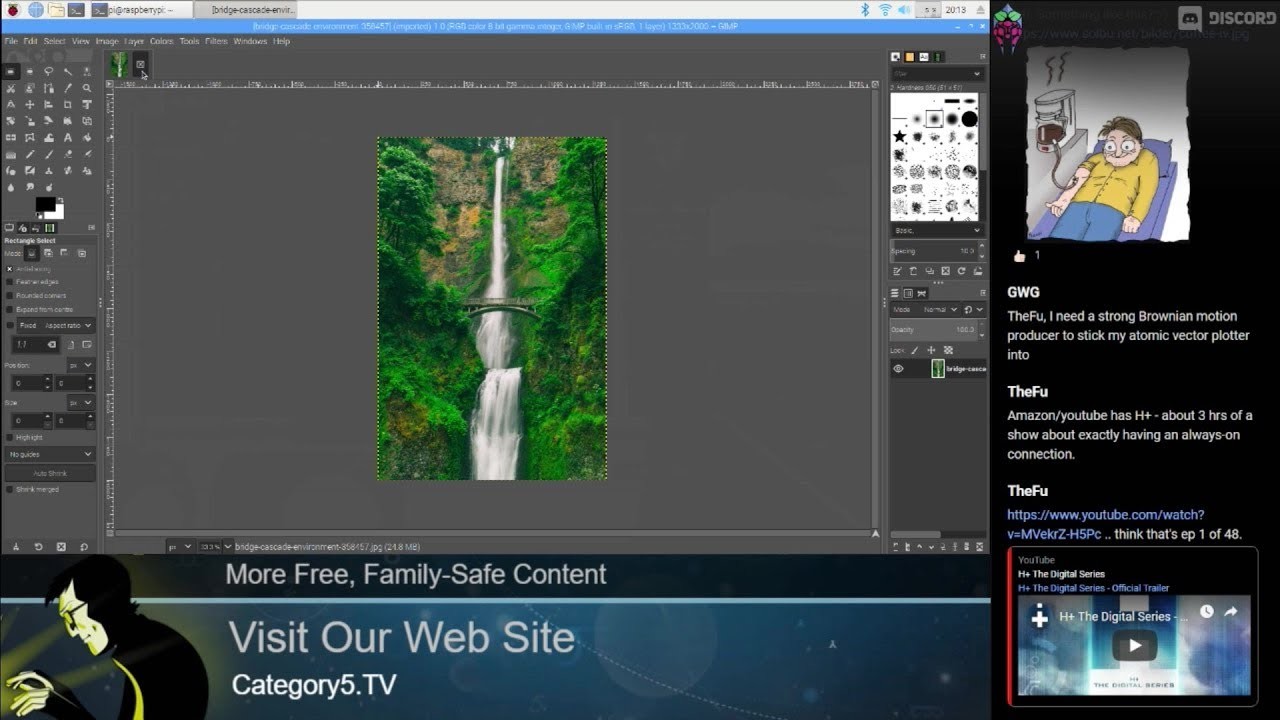This screenshot has width=1280, height=720.
Task: Enable Shrink merged checkbox
Action: [x=10, y=489]
